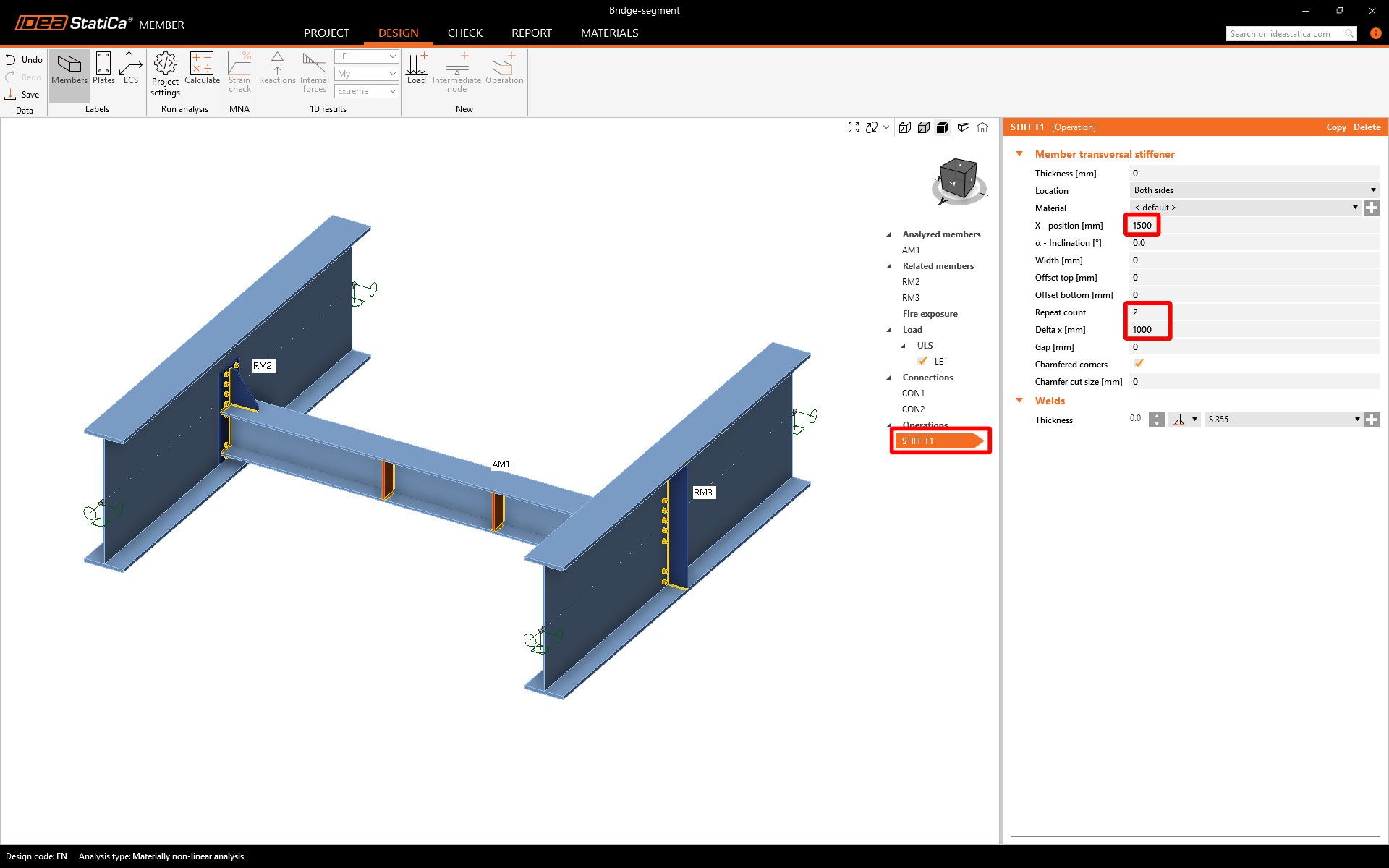The width and height of the screenshot is (1389, 868).
Task: Open the Location dropdown (Both sides)
Action: click(x=1254, y=190)
